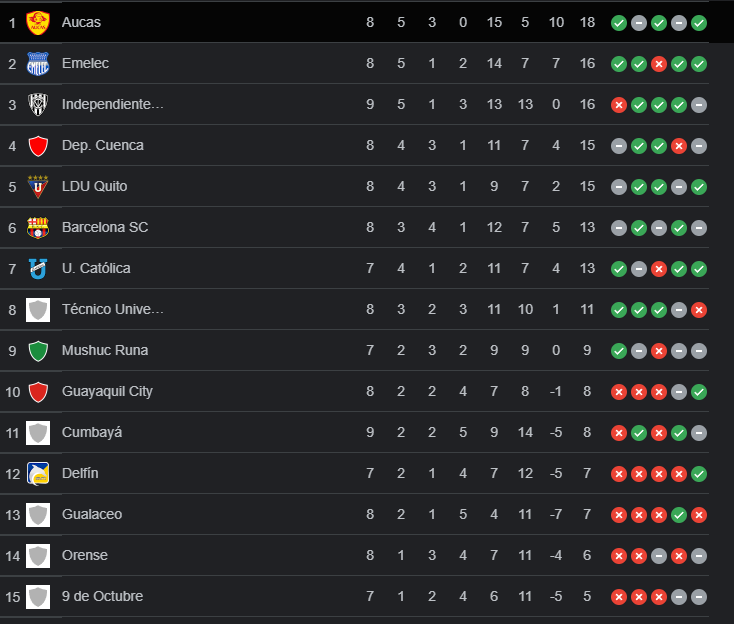Click Aucas' most recent win indicator
The image size is (734, 624).
699,22
